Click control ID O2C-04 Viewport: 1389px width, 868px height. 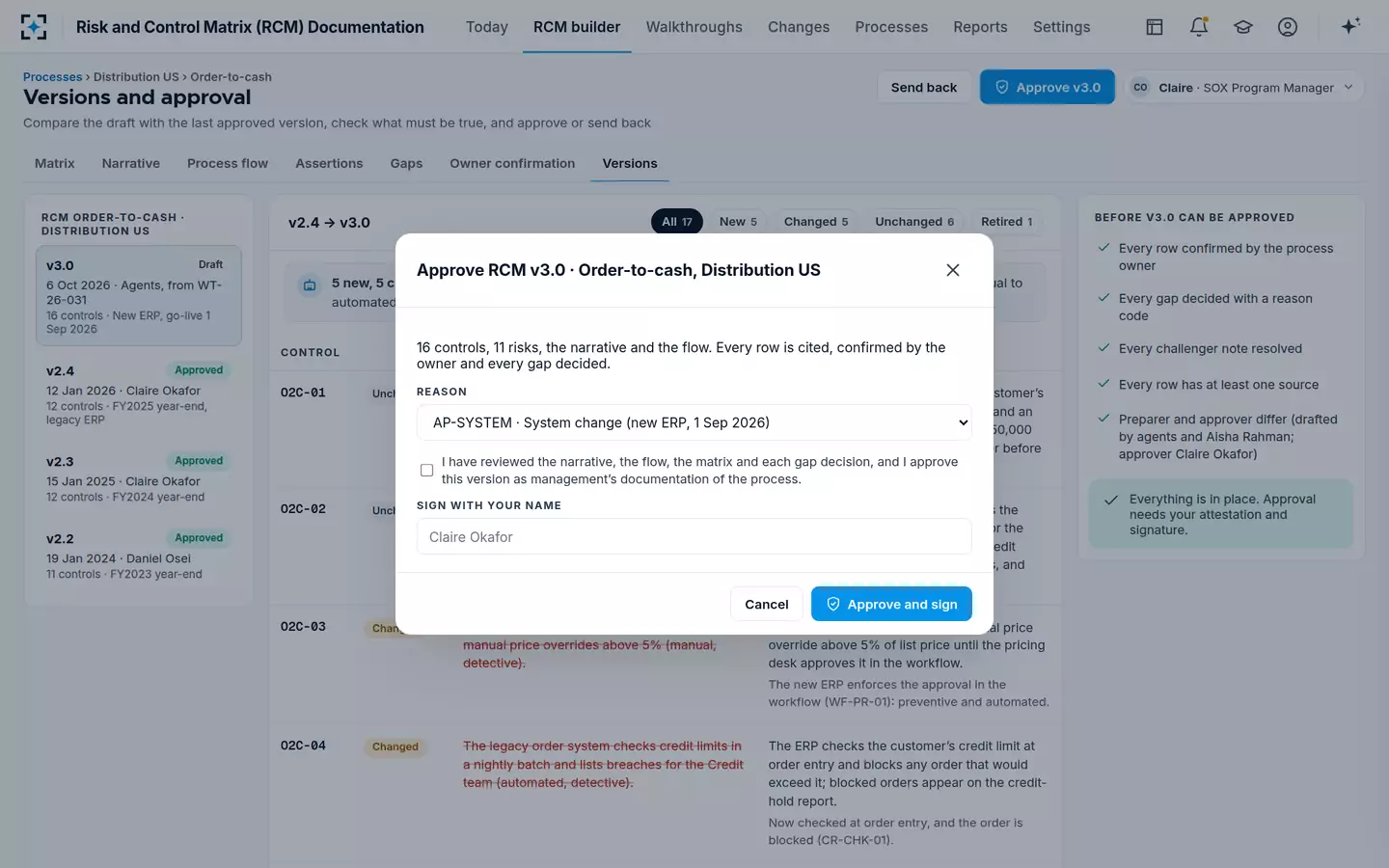(303, 746)
